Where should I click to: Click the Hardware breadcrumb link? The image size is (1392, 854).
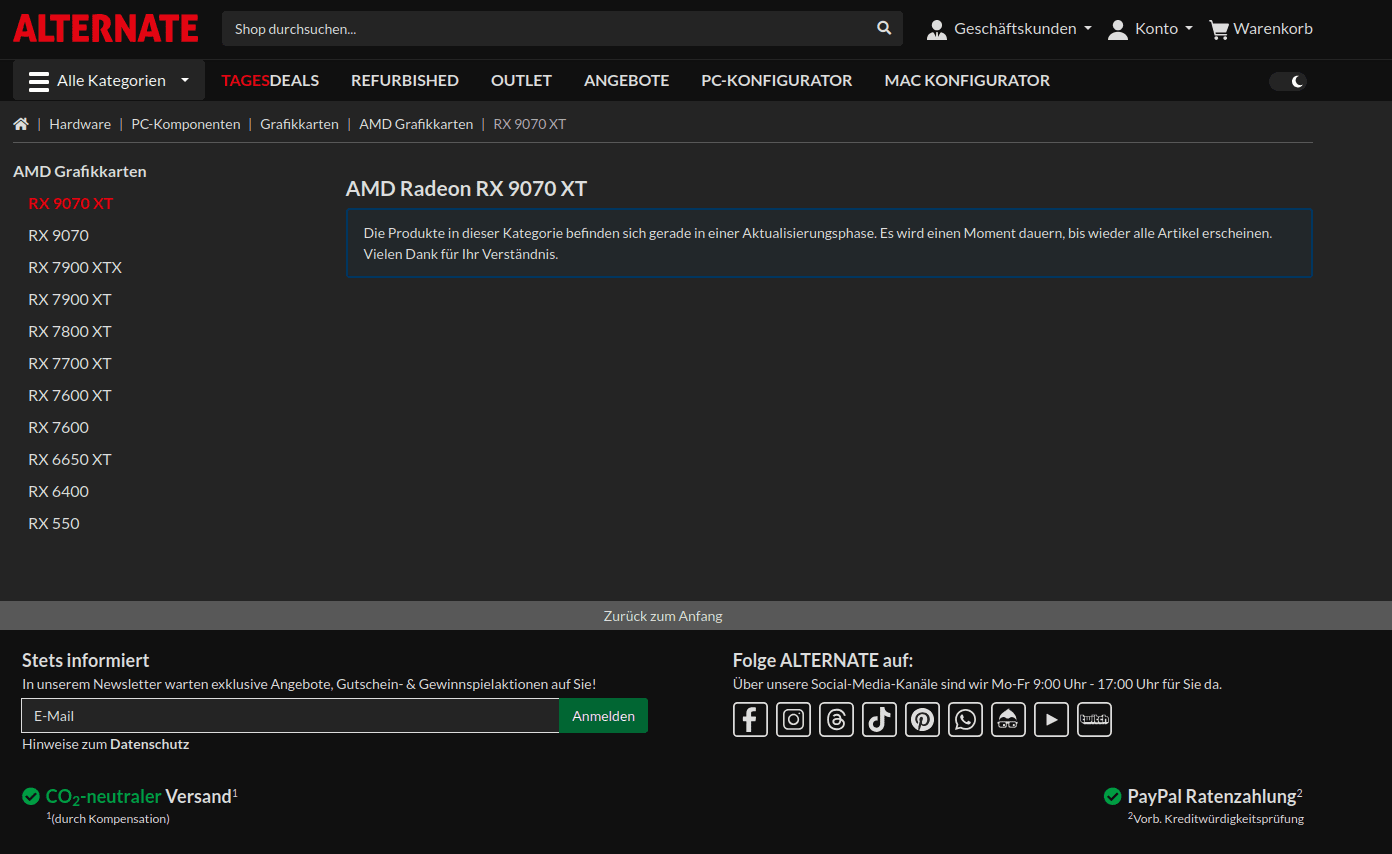(80, 124)
